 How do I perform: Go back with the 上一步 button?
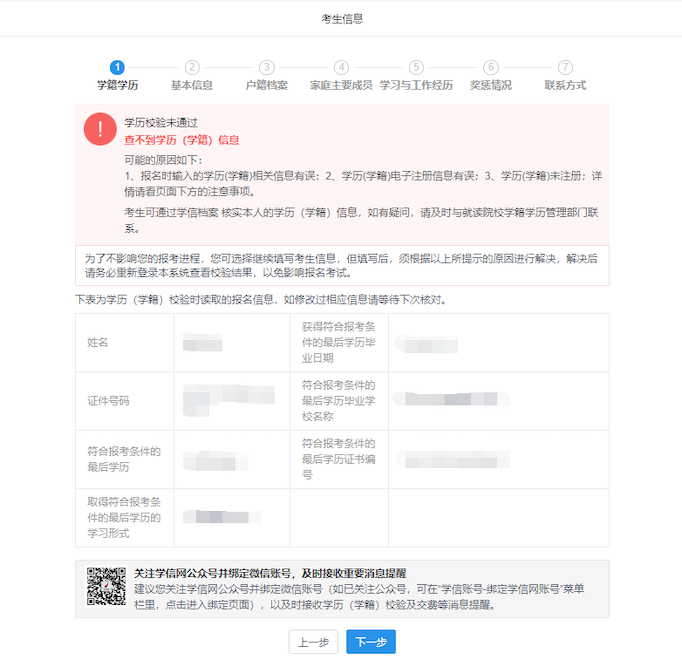click(313, 642)
